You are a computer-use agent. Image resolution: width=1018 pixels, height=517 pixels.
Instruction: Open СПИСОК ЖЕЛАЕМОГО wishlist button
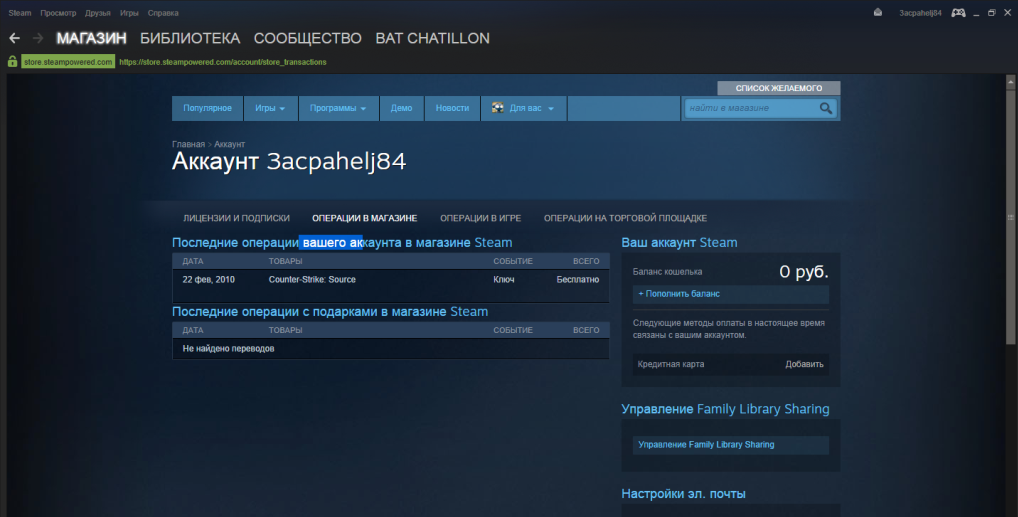point(778,88)
